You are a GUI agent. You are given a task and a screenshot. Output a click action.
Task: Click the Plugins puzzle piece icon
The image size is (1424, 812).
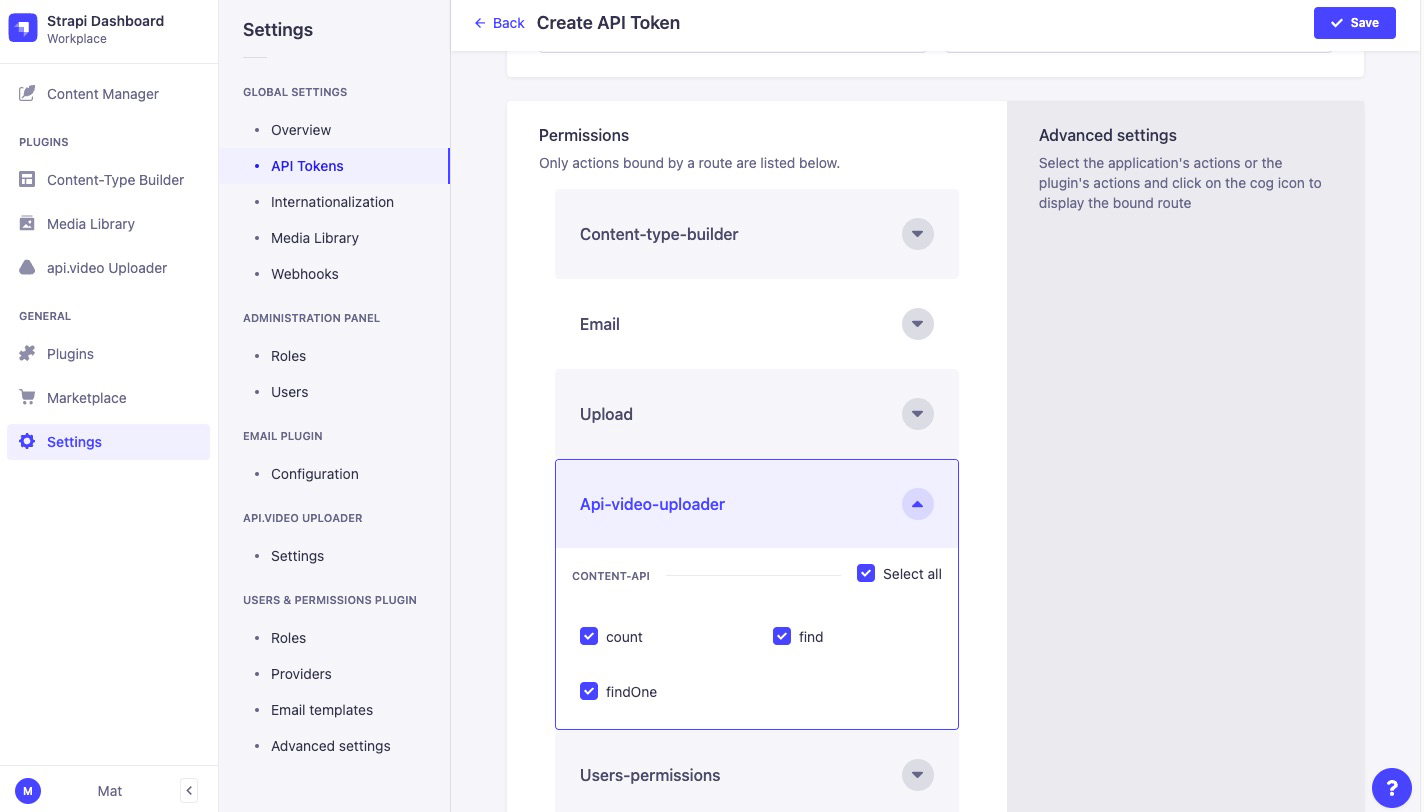27,354
